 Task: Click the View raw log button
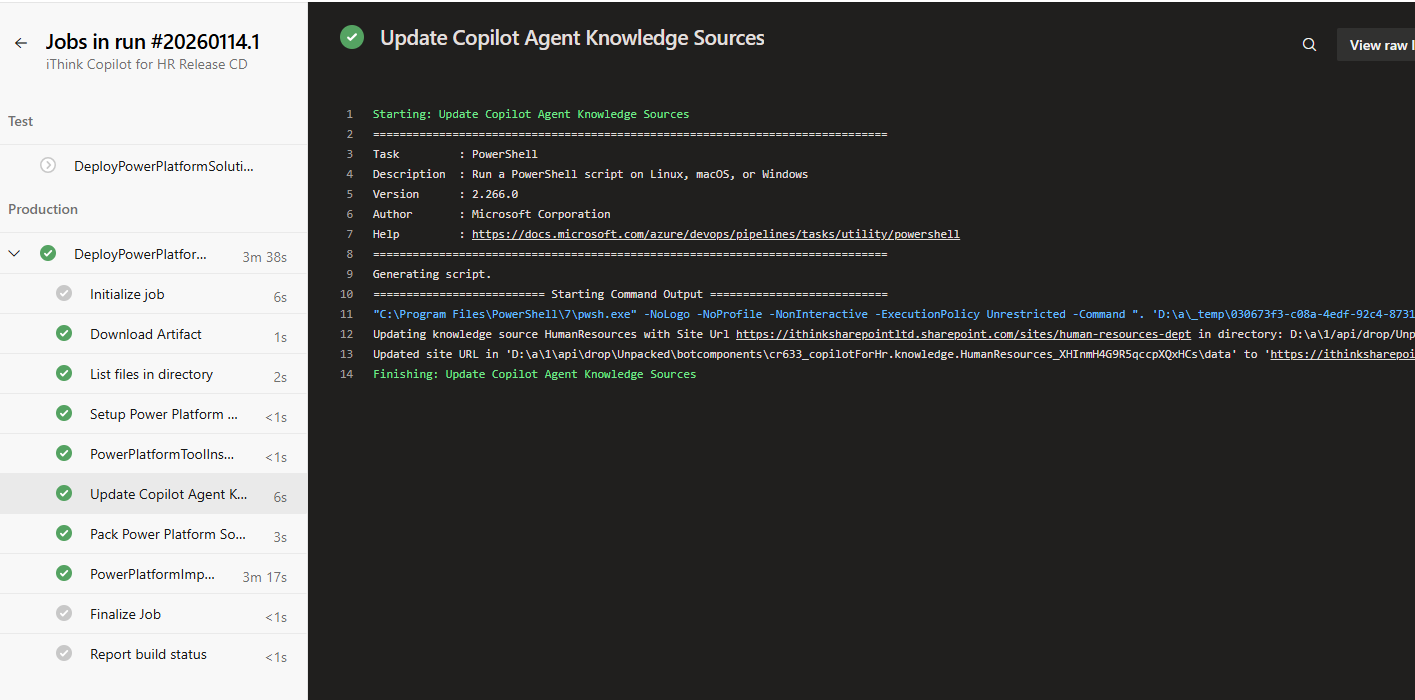1380,45
